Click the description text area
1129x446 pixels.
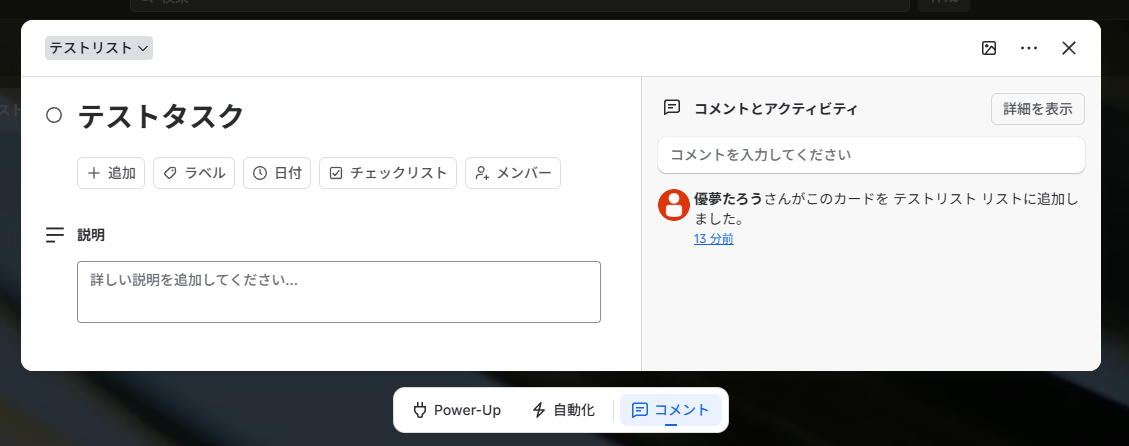click(x=339, y=292)
